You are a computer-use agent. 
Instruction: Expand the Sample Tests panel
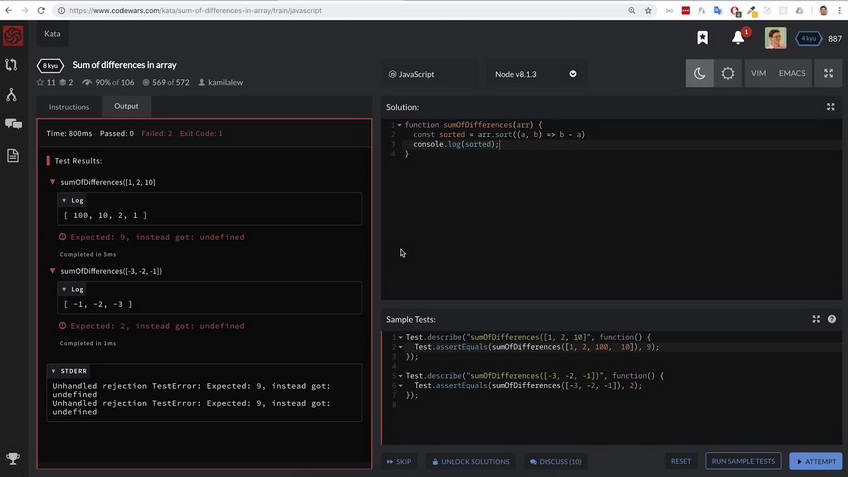[816, 319]
